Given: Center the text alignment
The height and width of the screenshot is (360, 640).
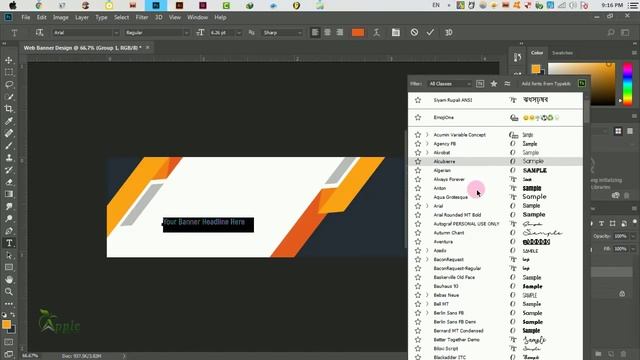Looking at the screenshot, I should click(x=327, y=33).
